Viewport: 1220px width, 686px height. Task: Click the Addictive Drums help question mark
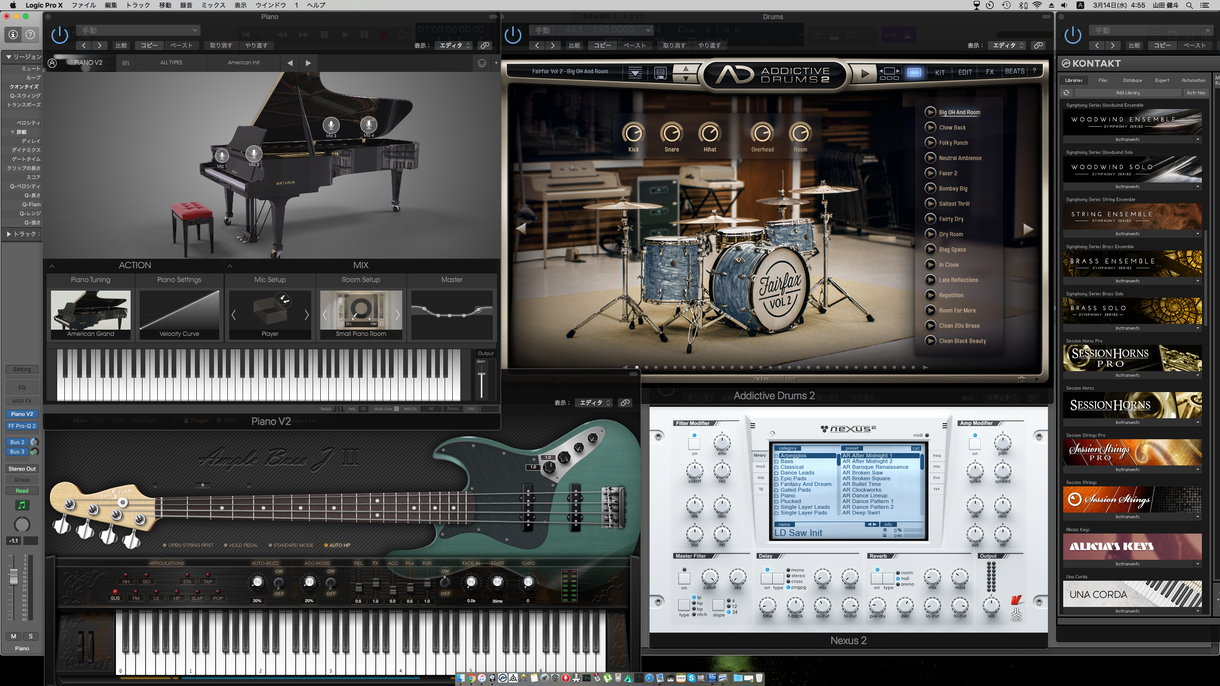click(1035, 73)
